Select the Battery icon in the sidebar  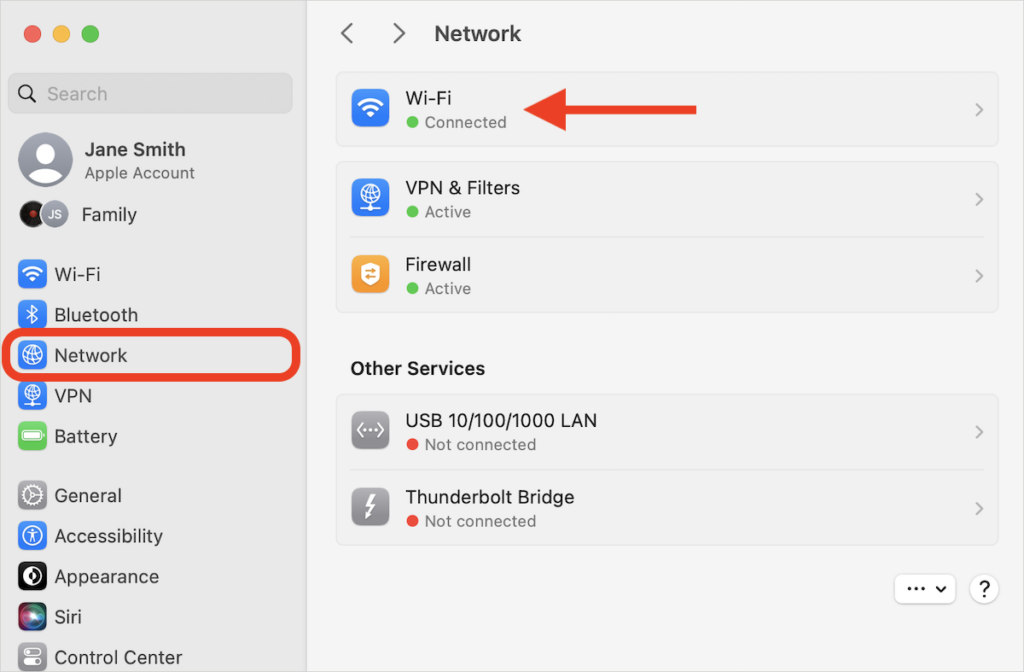click(x=31, y=436)
